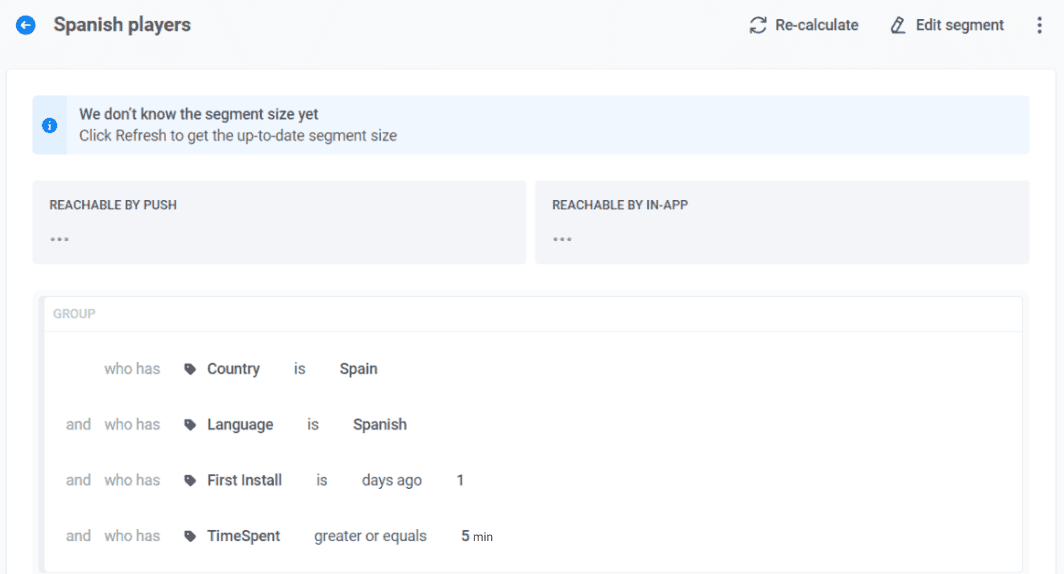Click the GROUP header label

[74, 314]
